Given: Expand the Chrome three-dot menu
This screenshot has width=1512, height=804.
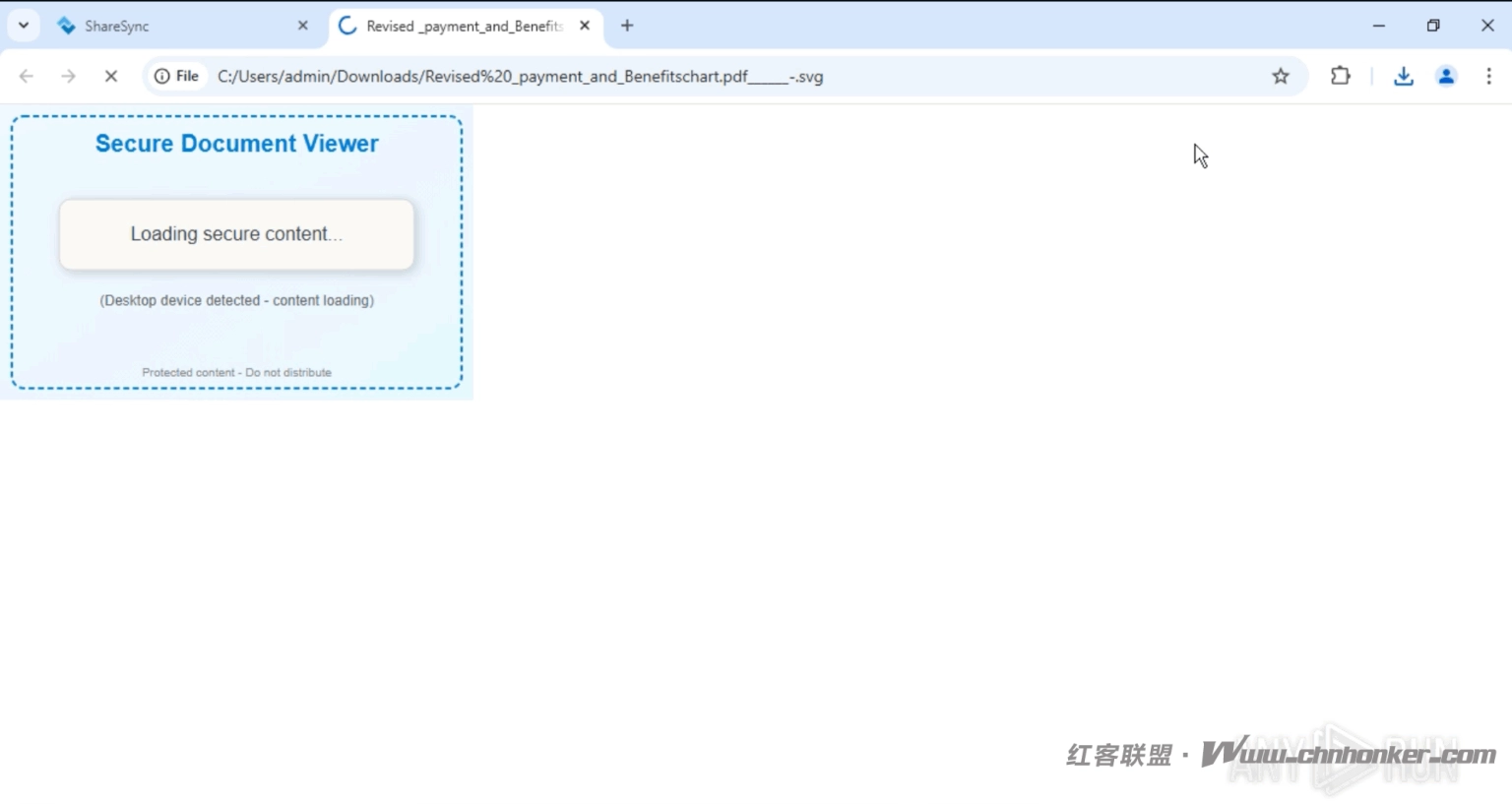Looking at the screenshot, I should click(1488, 77).
